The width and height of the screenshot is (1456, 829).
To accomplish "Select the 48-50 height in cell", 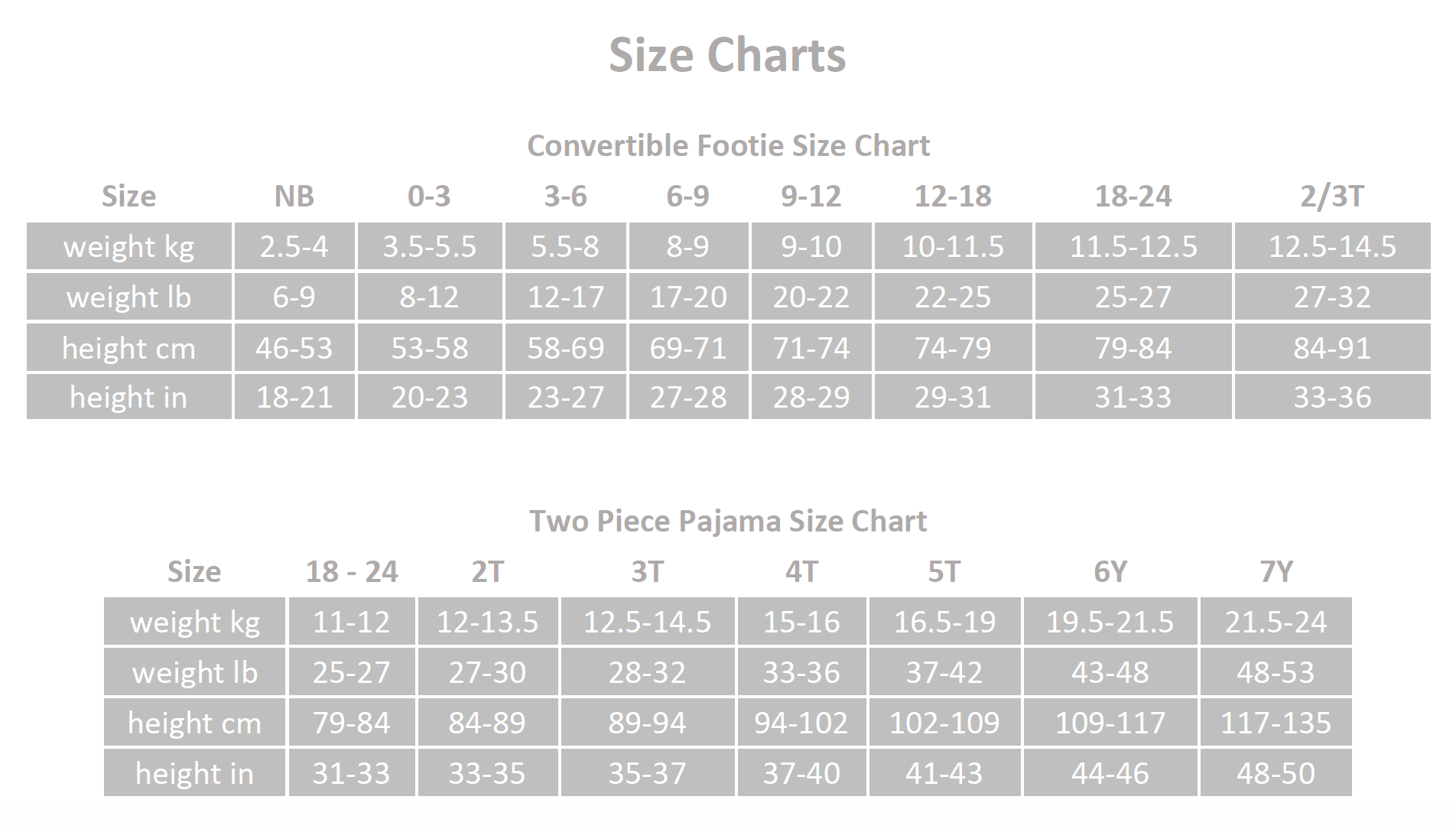I will [x=1276, y=773].
